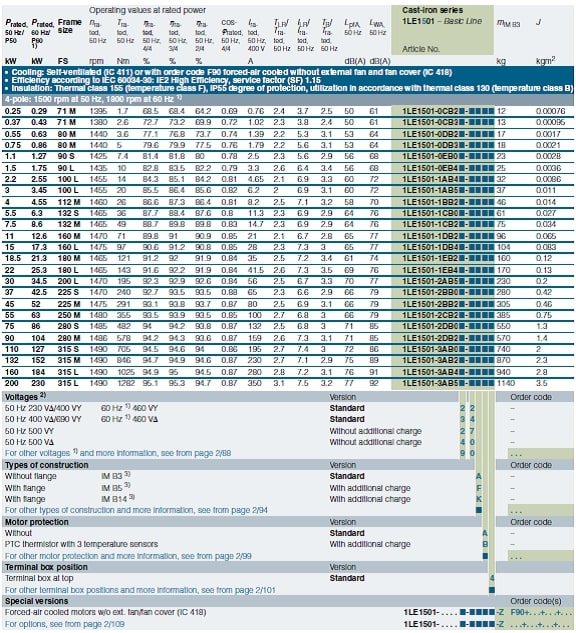
Task: Click article number 1LE1501-1EB4
Action: (x=430, y=270)
